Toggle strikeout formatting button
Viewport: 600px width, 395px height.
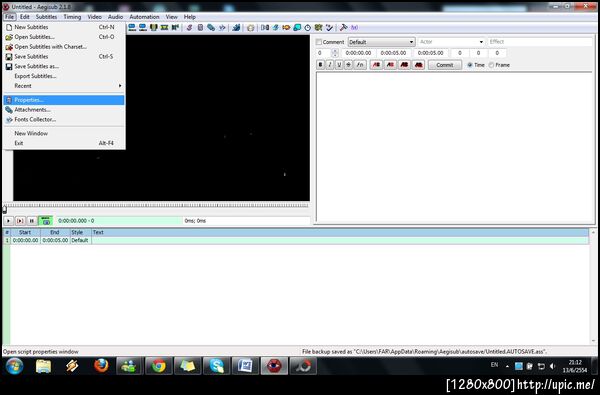point(348,65)
